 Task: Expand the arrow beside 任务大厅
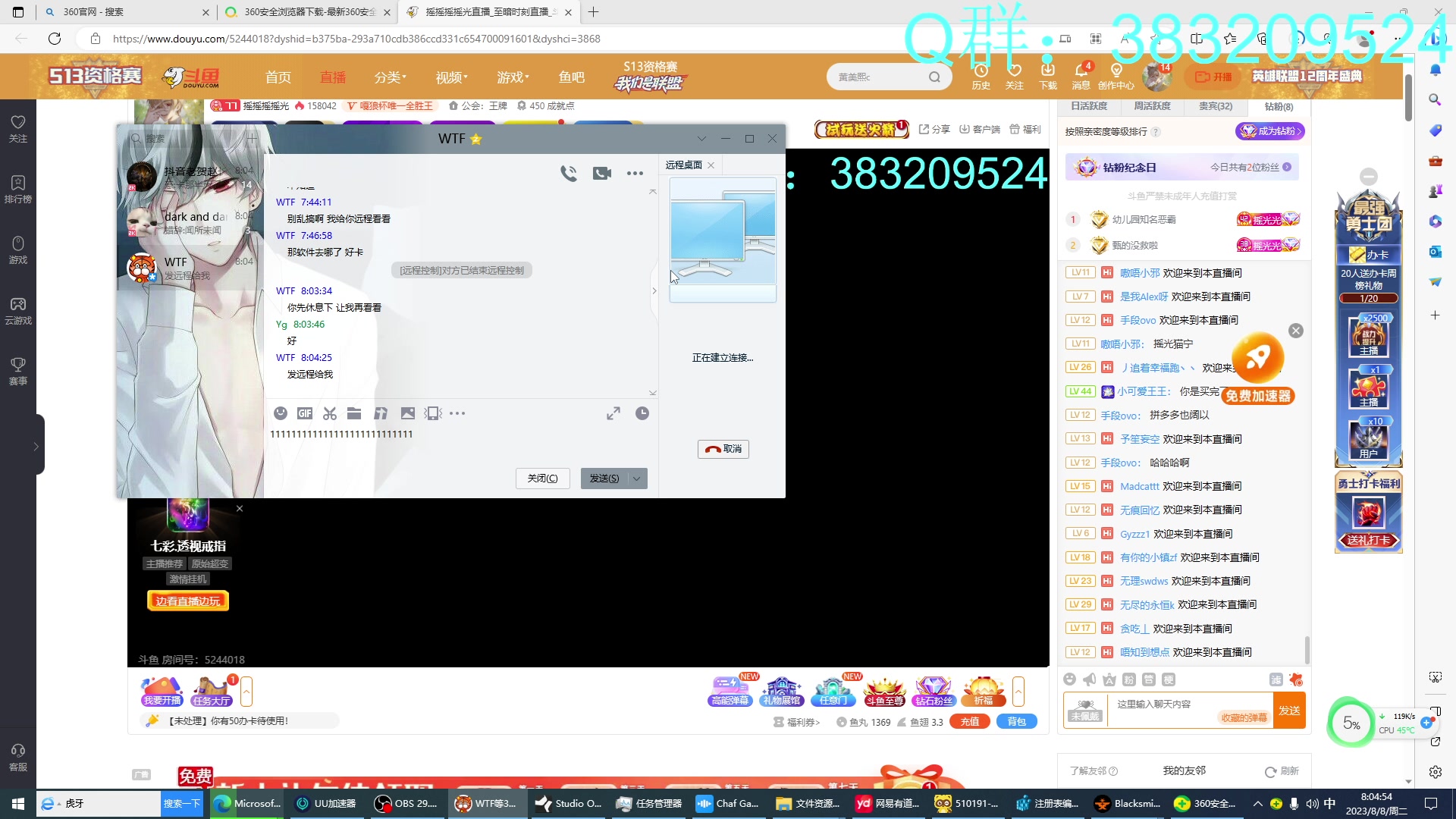pos(246,691)
